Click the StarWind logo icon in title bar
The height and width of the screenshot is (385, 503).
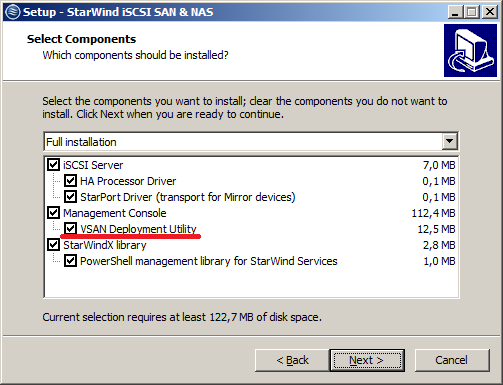click(13, 12)
